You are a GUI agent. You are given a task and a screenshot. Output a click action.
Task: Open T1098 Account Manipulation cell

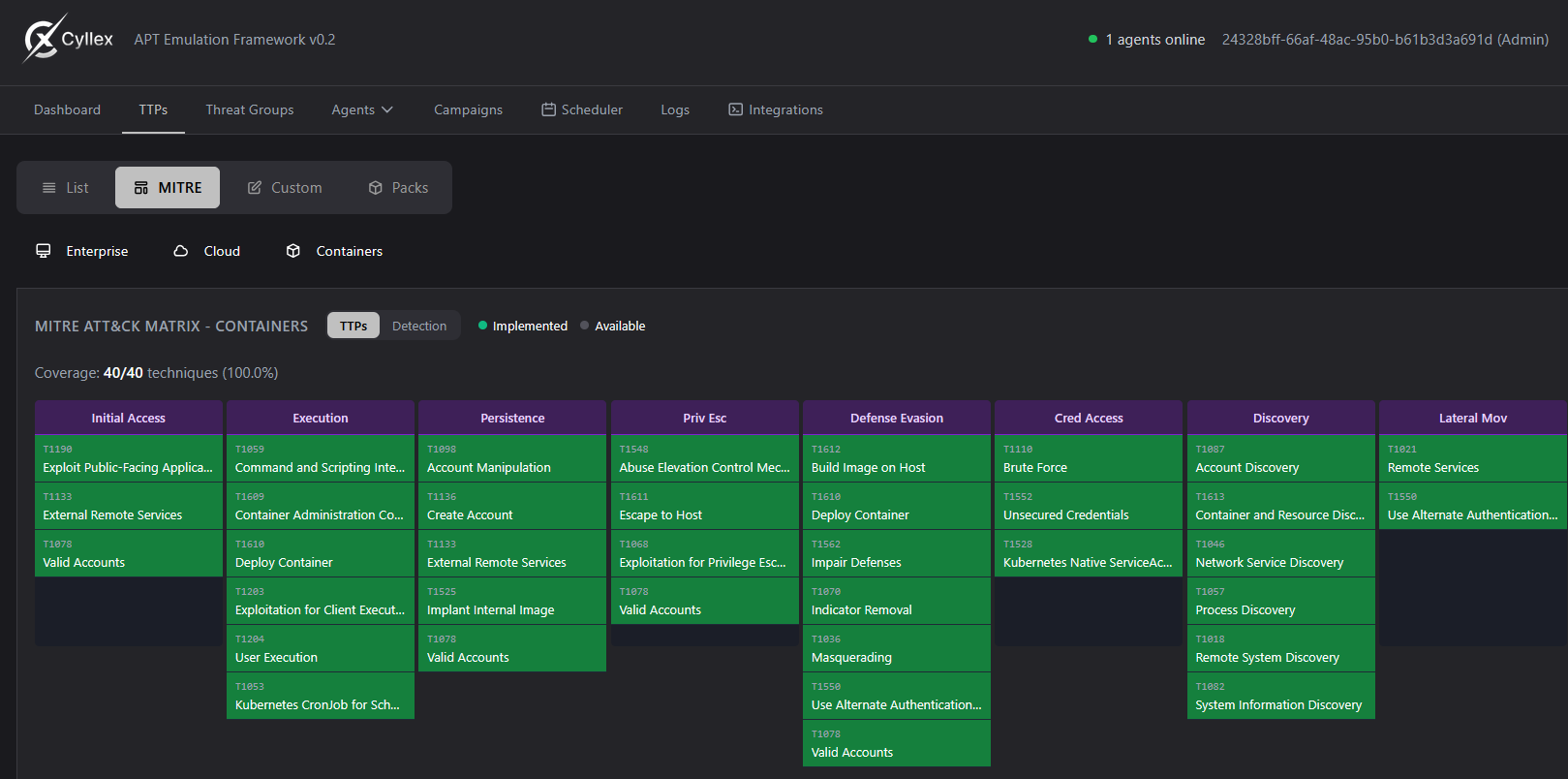pyautogui.click(x=512, y=458)
